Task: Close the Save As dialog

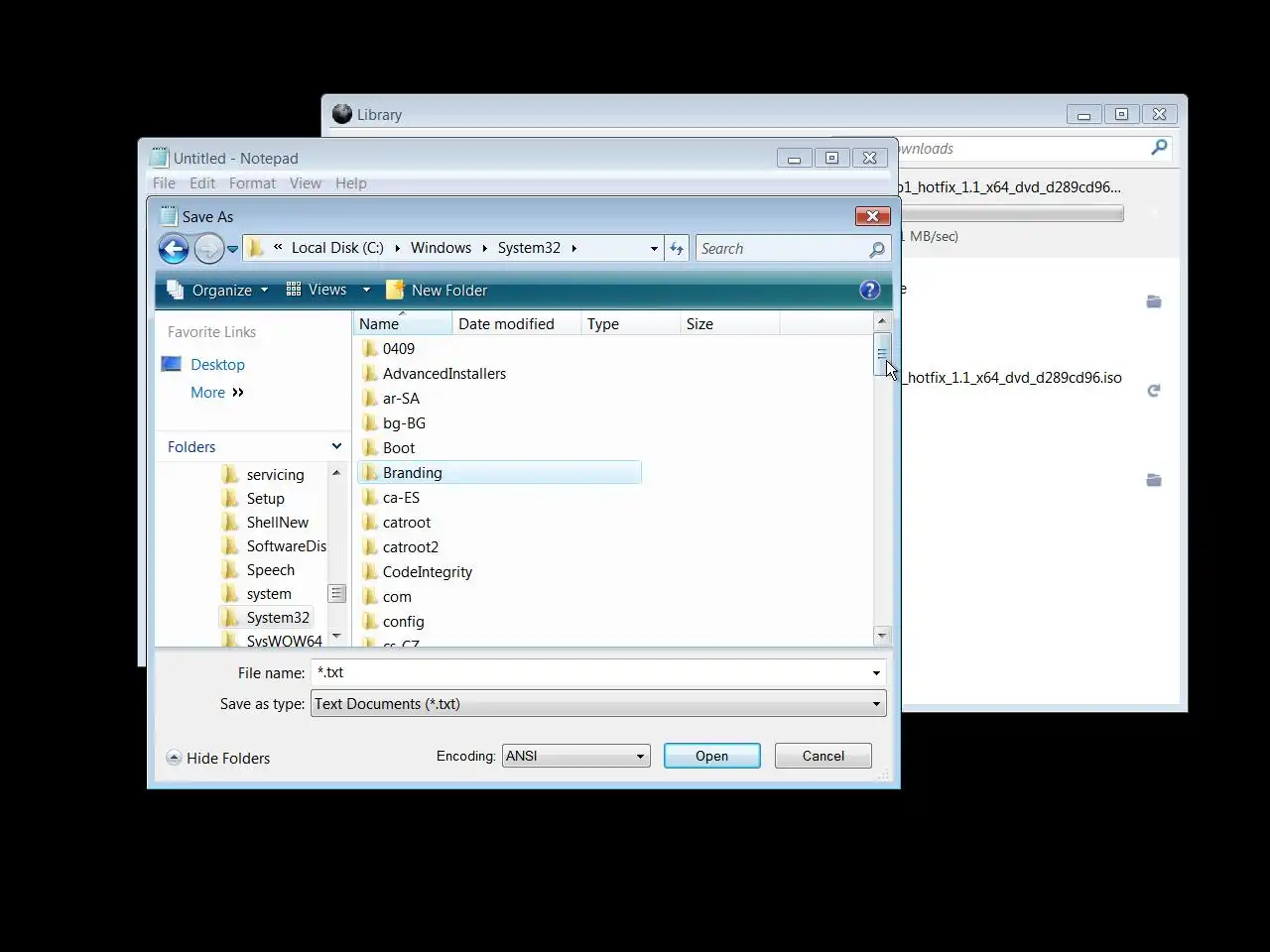Action: tap(872, 216)
